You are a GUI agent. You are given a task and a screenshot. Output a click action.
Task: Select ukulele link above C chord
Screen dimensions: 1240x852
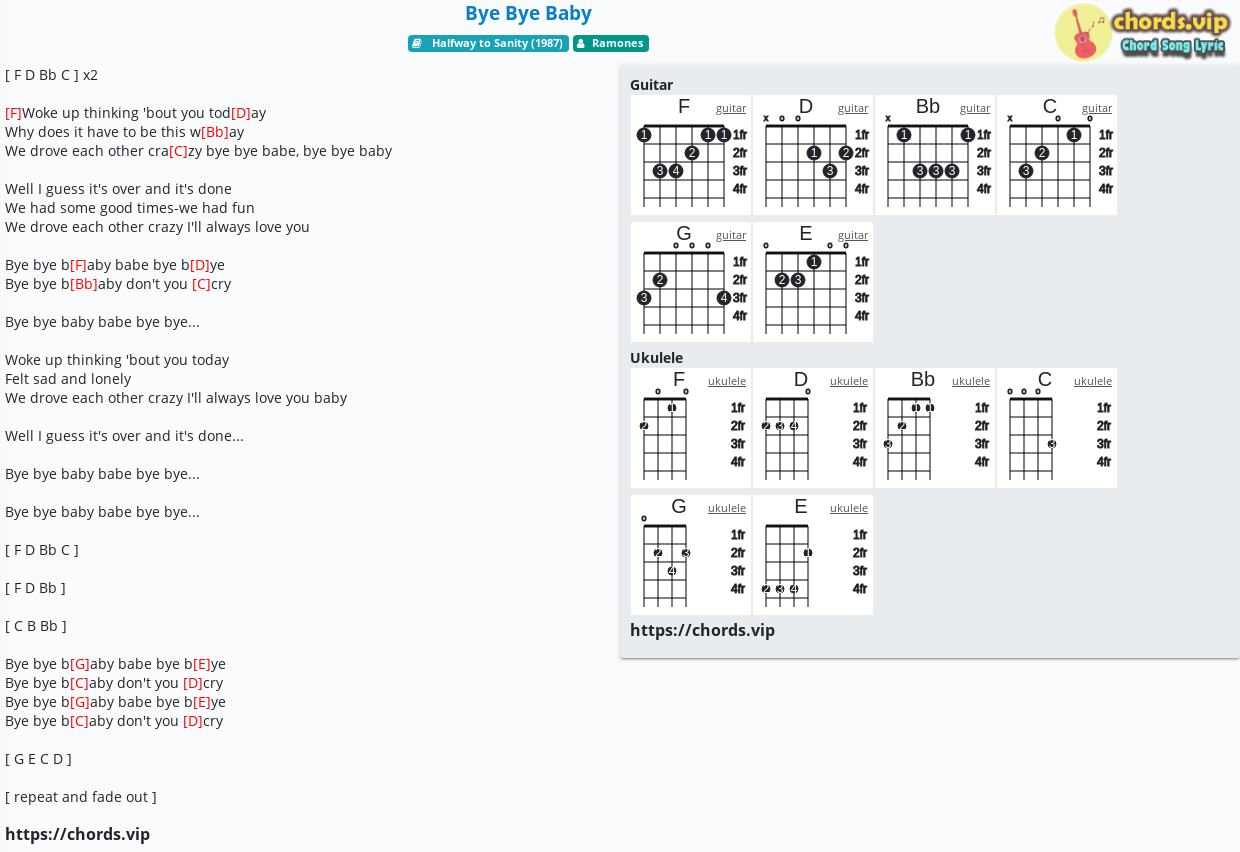(1093, 381)
